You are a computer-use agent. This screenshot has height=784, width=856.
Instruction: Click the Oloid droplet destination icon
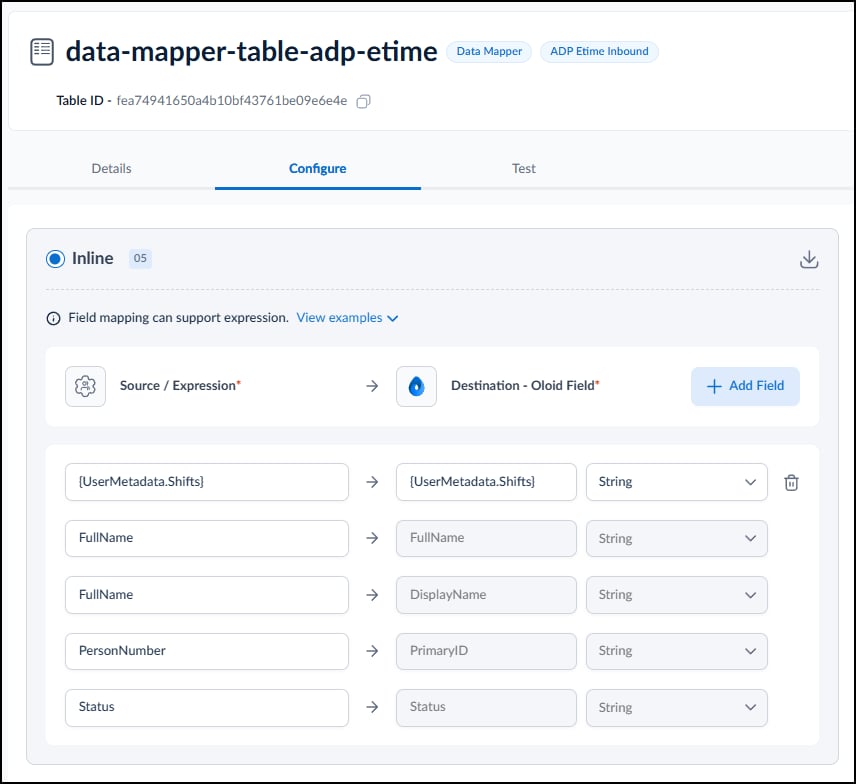click(x=416, y=386)
